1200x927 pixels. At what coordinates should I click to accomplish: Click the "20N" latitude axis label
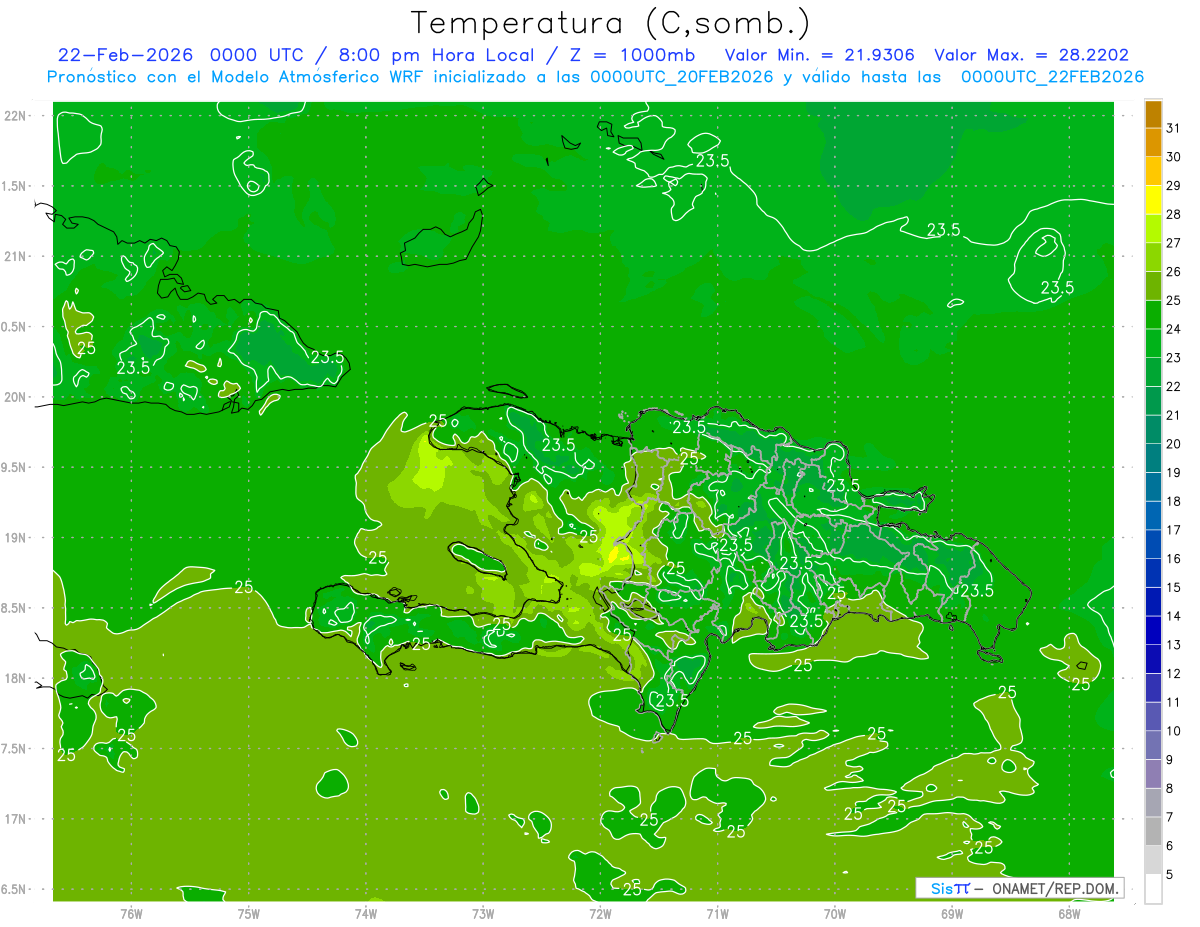[17, 397]
